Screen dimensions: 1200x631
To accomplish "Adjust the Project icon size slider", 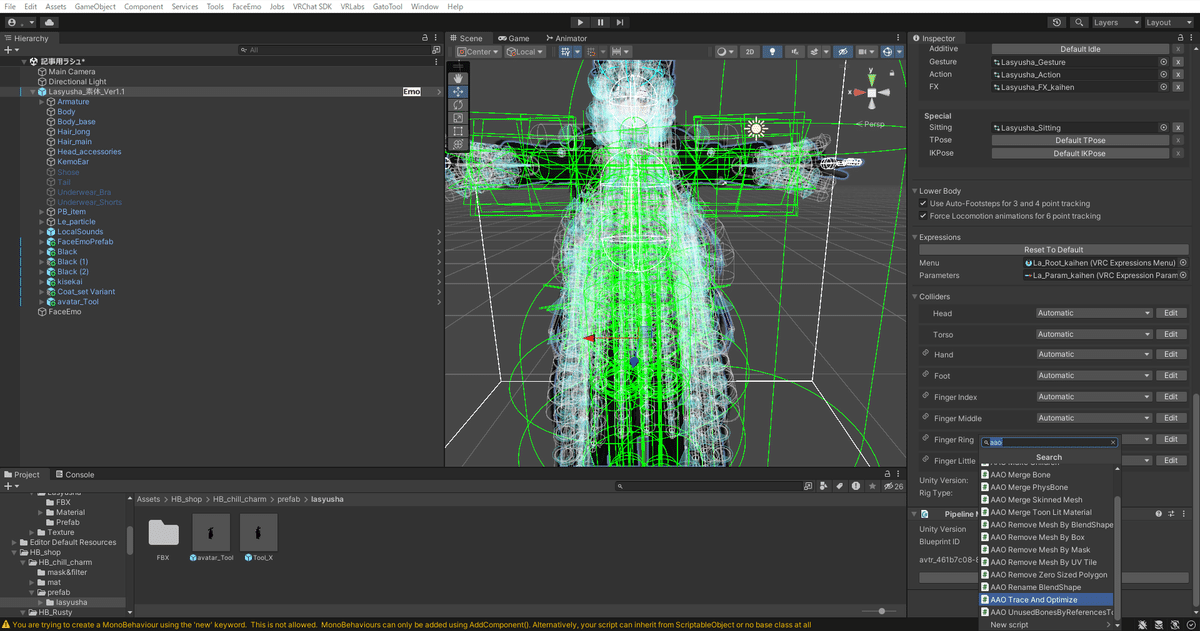I will tap(881, 611).
